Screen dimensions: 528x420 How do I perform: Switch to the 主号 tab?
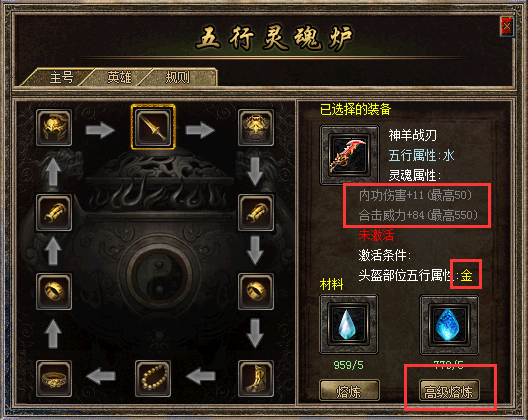coord(61,77)
